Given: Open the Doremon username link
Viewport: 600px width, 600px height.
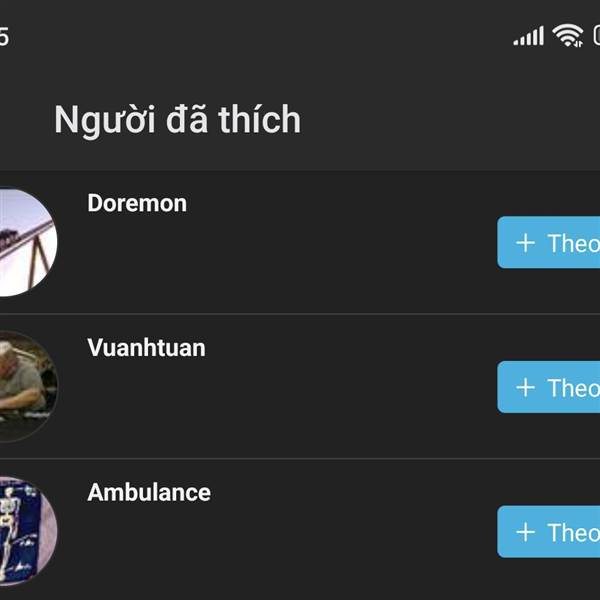Looking at the screenshot, I should (137, 203).
